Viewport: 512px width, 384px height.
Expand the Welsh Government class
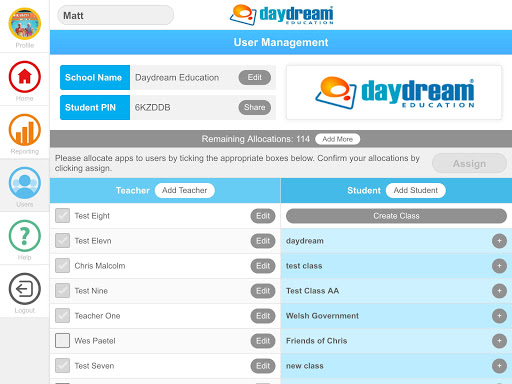click(499, 316)
